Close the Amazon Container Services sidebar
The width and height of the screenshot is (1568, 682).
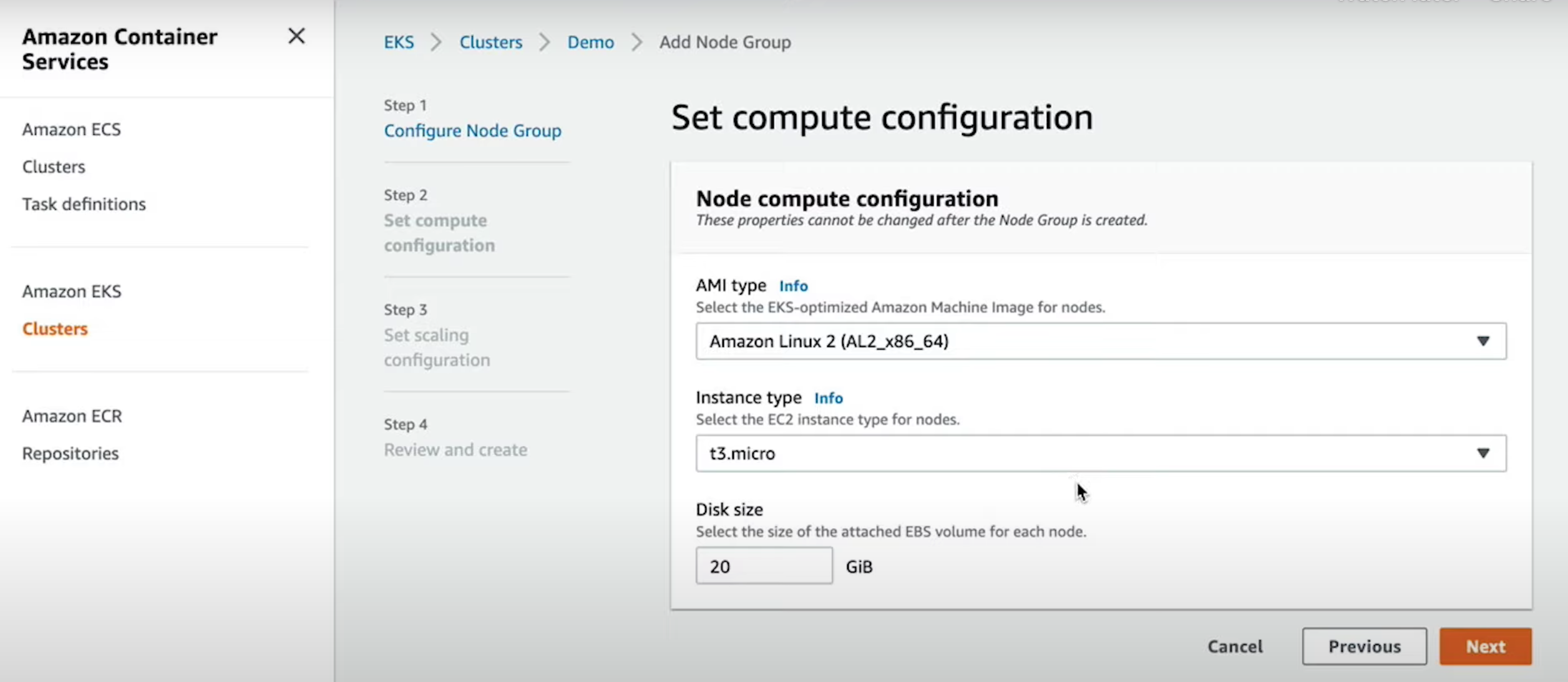(296, 36)
